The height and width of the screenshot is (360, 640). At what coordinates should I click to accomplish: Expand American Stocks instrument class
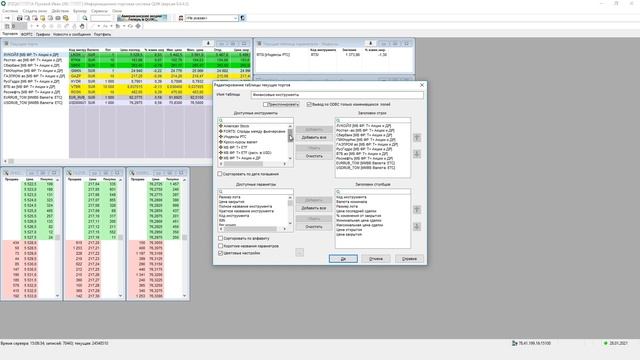(x=221, y=126)
